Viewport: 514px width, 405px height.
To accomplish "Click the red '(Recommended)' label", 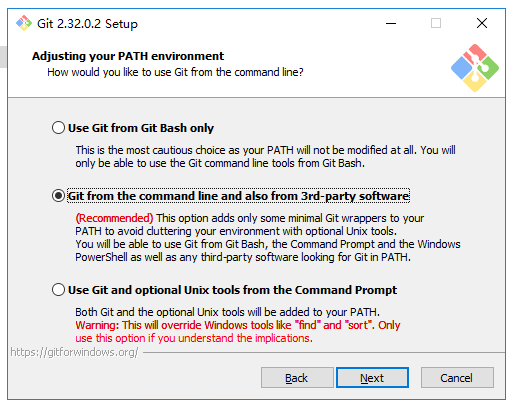I will [114, 218].
